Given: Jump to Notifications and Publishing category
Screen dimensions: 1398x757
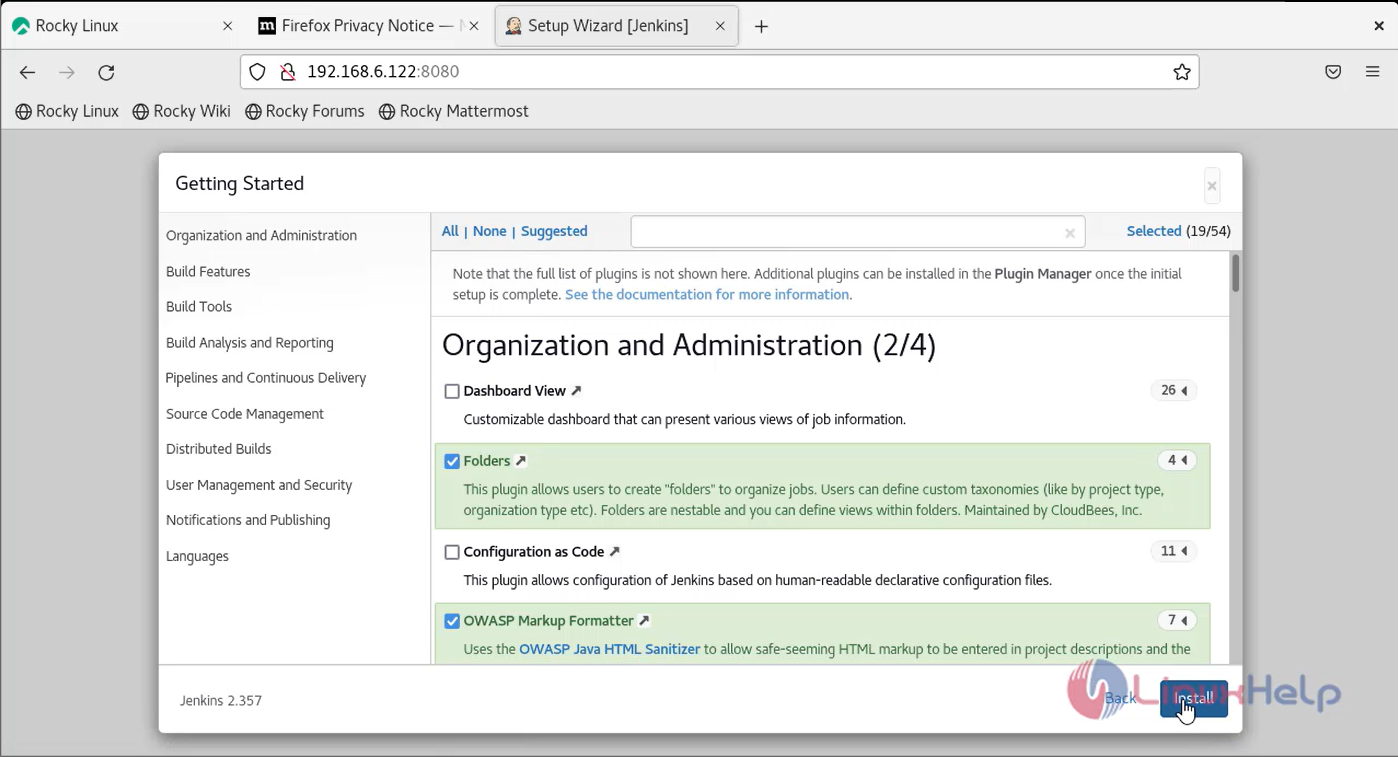Looking at the screenshot, I should coord(248,520).
